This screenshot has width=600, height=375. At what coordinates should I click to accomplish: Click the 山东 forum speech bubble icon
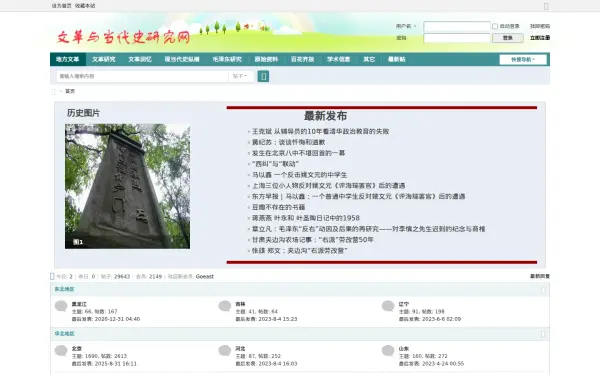click(388, 351)
